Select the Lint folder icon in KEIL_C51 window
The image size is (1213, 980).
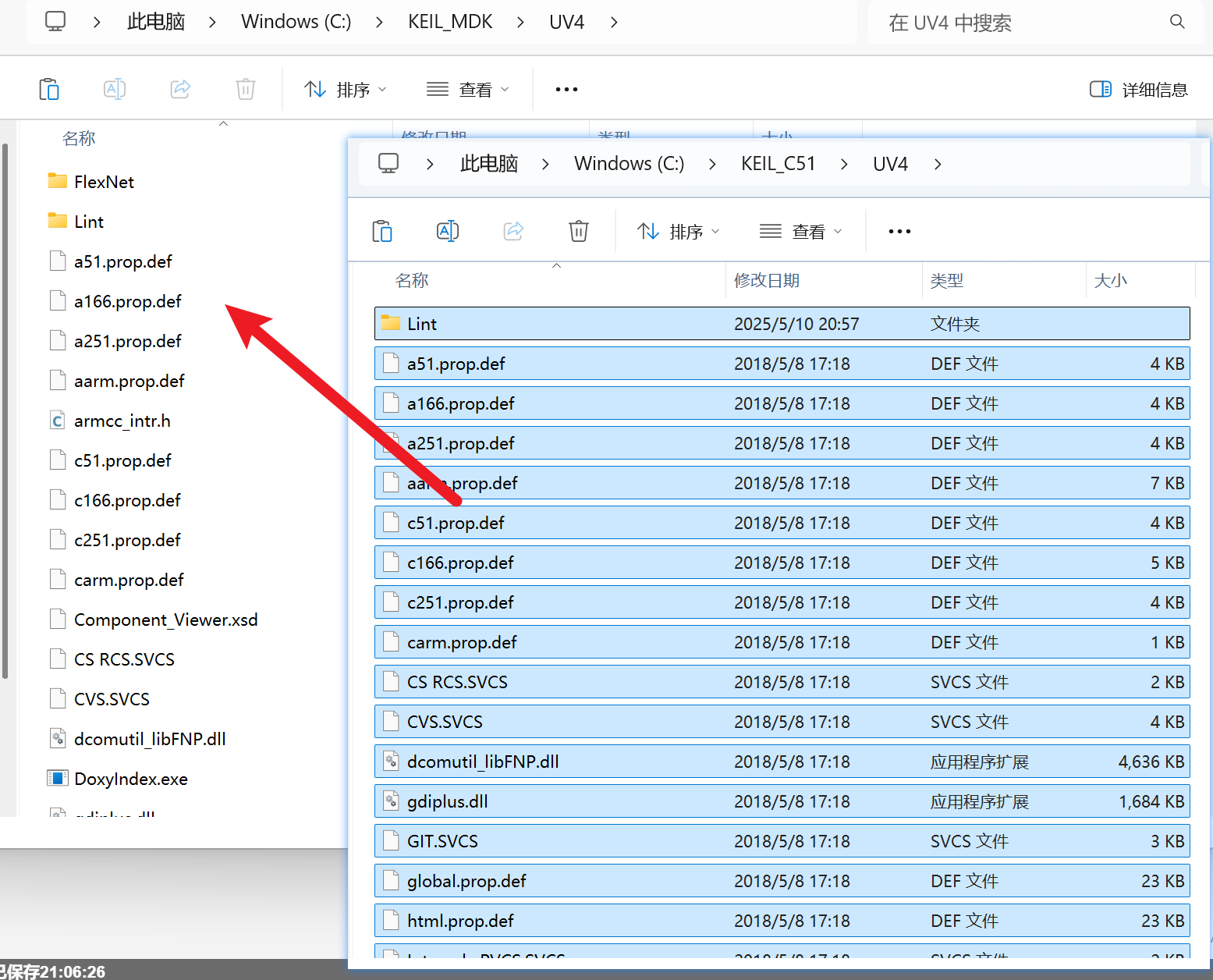pyautogui.click(x=390, y=323)
